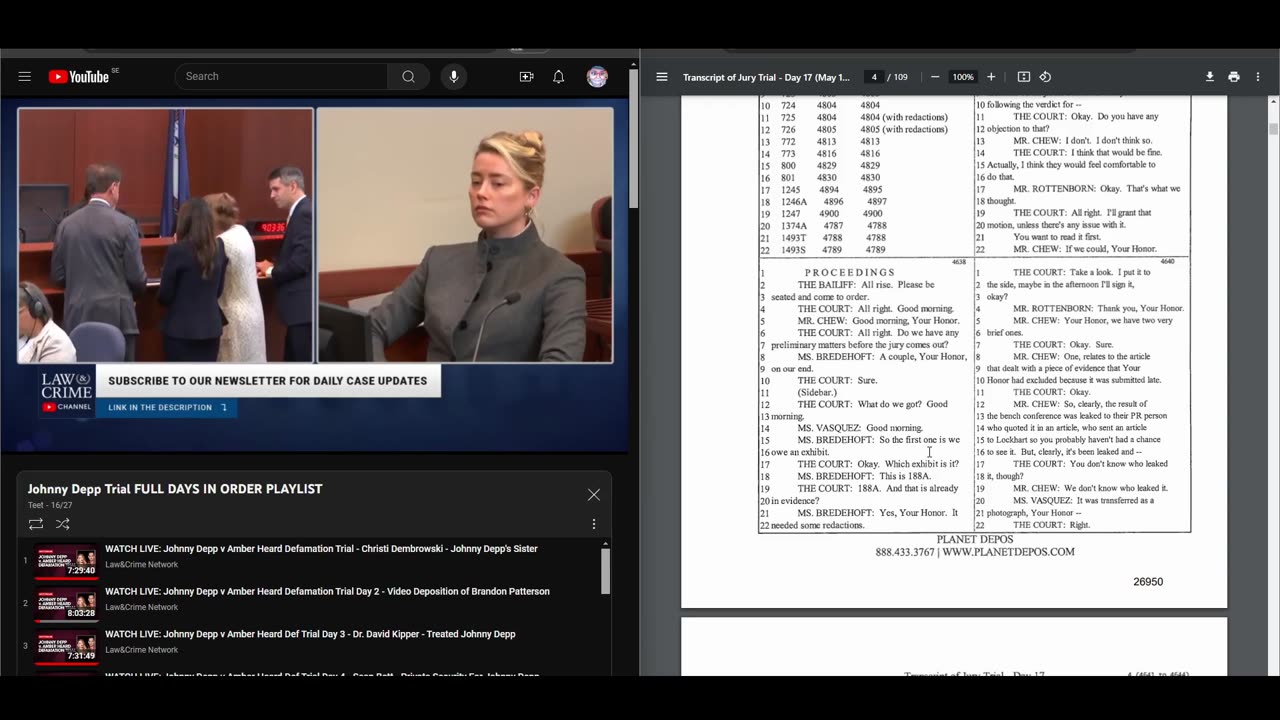Play the Christi Dembrowski trial video thumbnail
Image resolution: width=1280 pixels, height=720 pixels.
67,561
